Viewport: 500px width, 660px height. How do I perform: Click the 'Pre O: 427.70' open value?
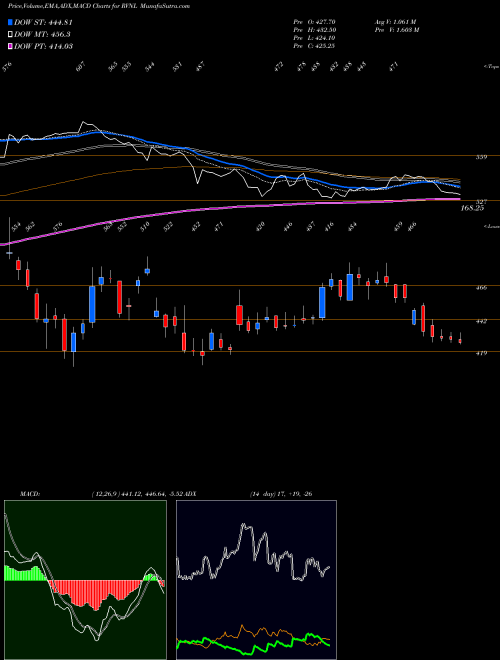[x=315, y=21]
